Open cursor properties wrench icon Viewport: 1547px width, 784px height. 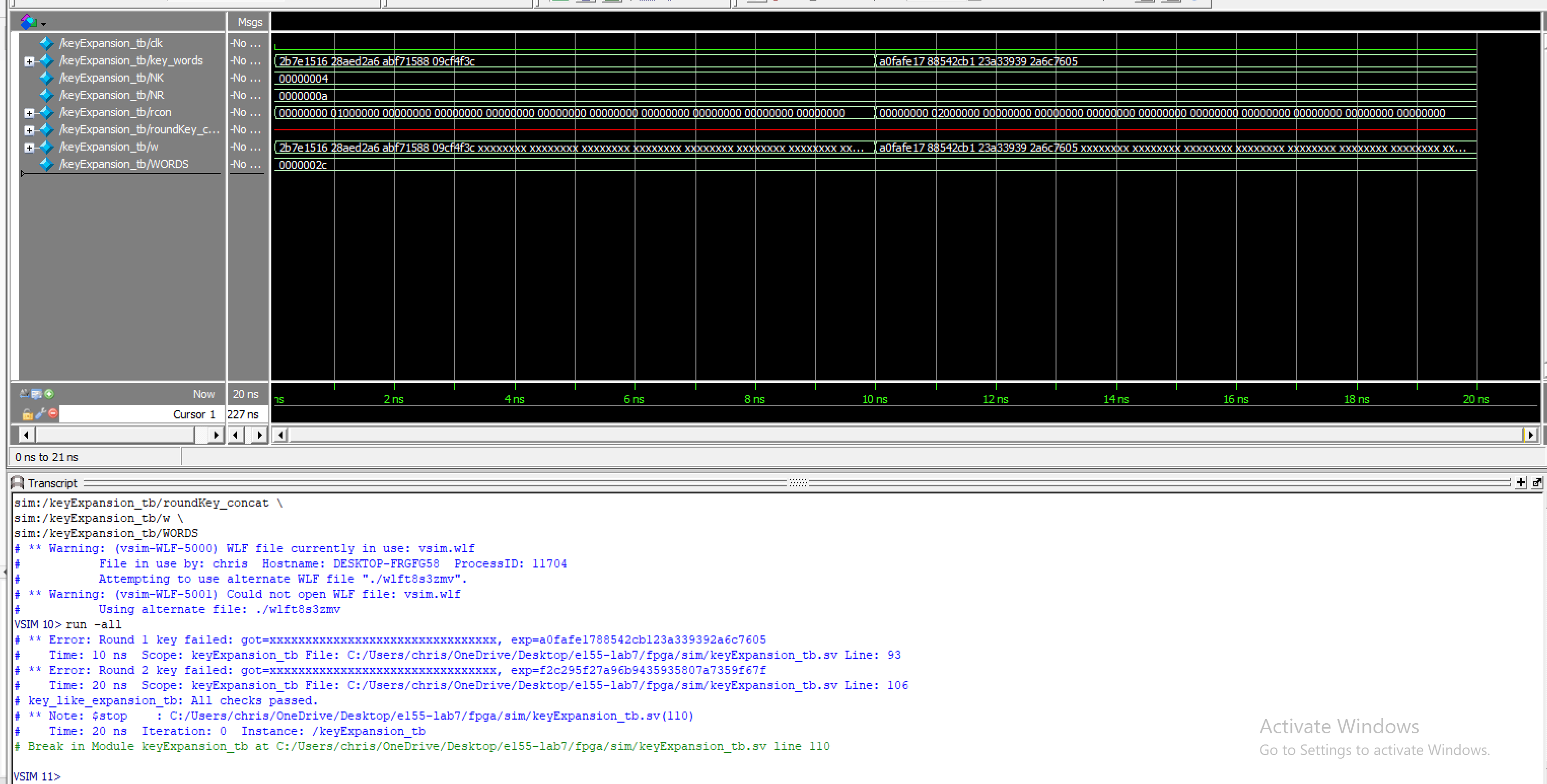(x=40, y=414)
